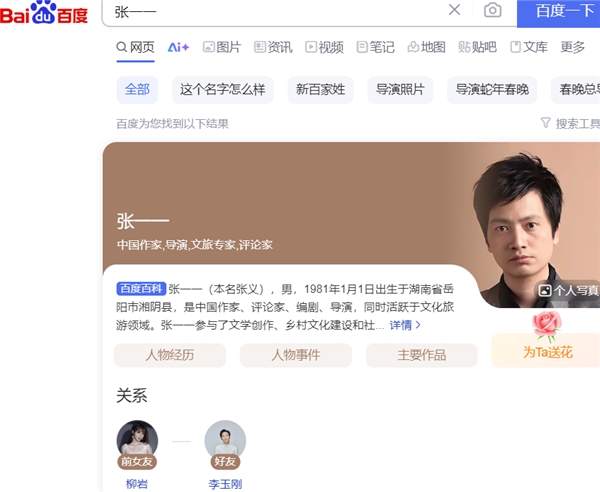Open the 主要作品 section

pyautogui.click(x=422, y=355)
